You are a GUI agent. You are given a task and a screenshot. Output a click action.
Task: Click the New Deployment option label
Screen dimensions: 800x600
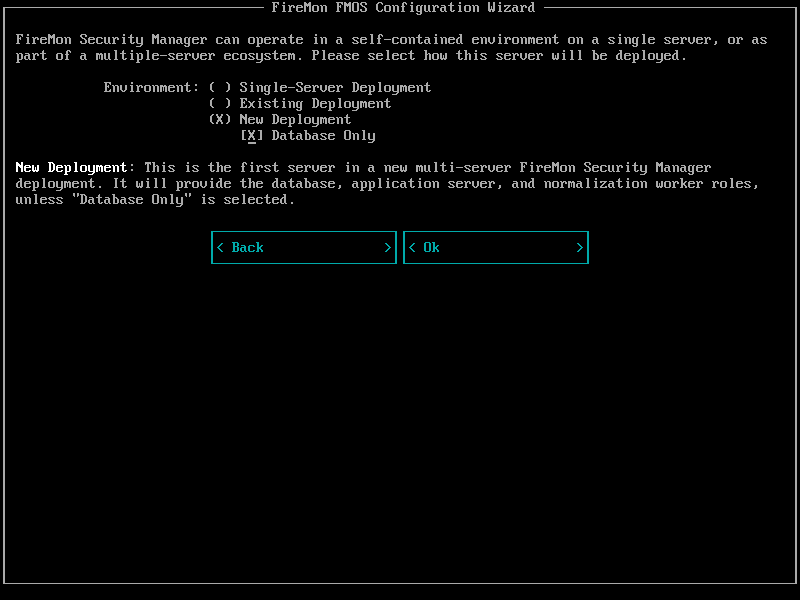(295, 120)
